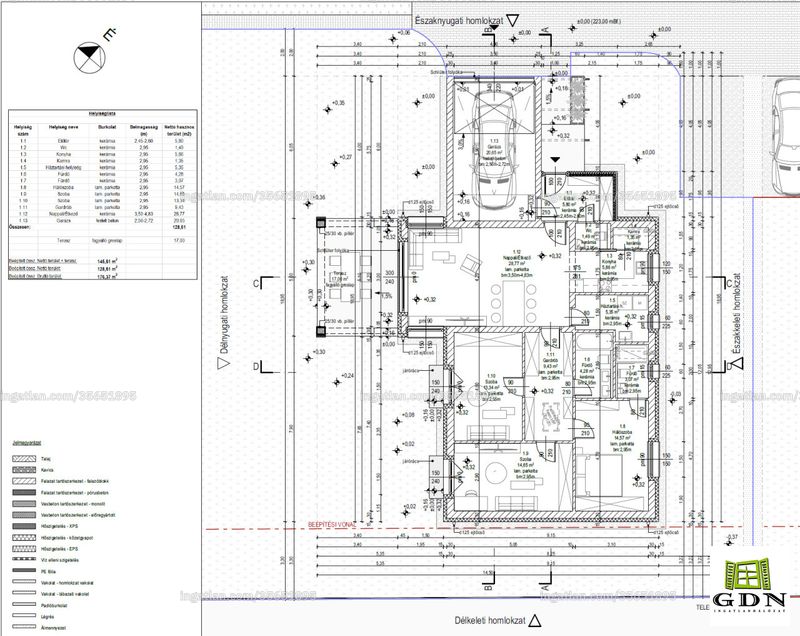Image resolution: width=800 pixels, height=636 pixels.
Task: Click the ±0,00 (223,00 mBf.) elevation label
Action: pyautogui.click(x=599, y=22)
